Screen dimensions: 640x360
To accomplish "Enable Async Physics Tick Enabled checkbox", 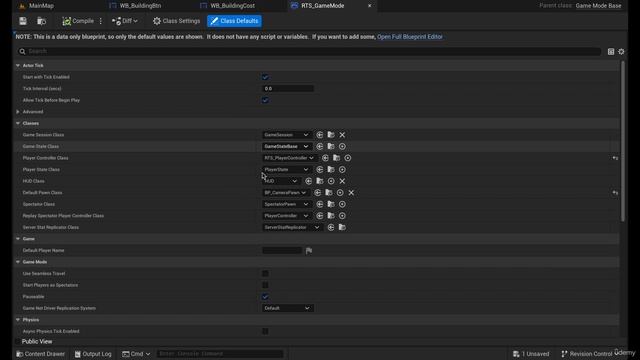I will coord(265,331).
